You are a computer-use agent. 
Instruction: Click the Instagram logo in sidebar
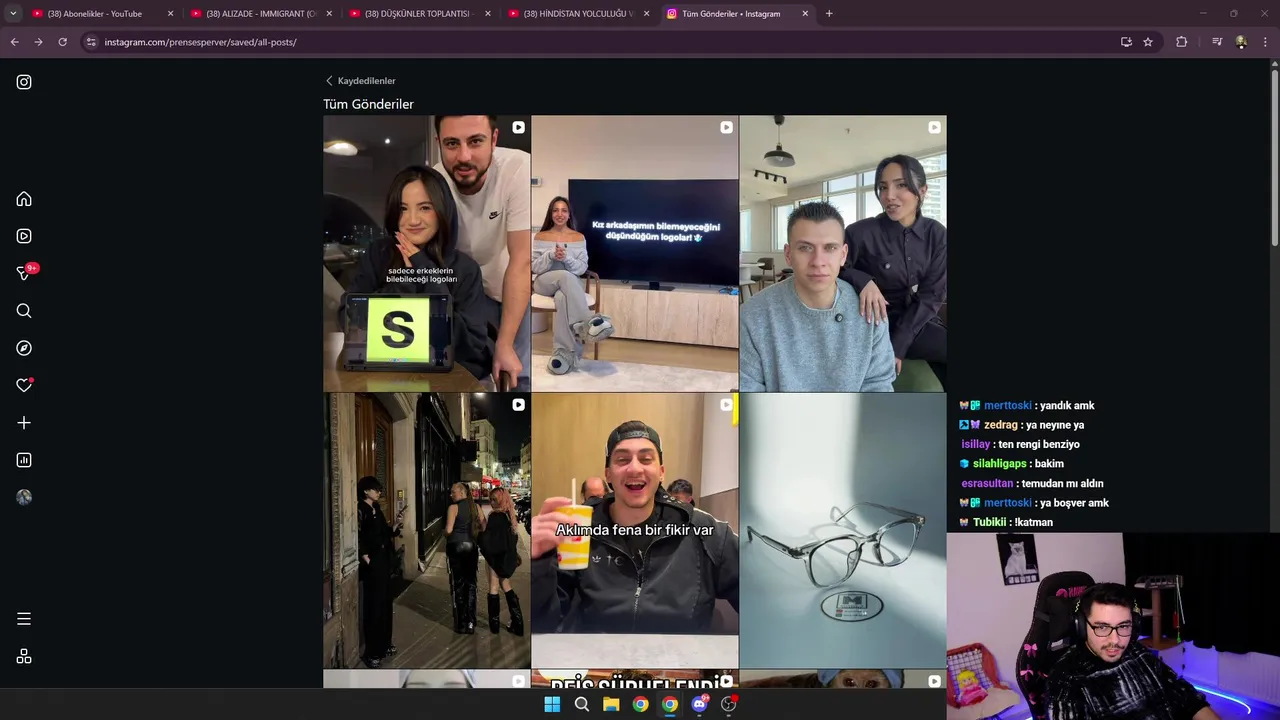24,82
